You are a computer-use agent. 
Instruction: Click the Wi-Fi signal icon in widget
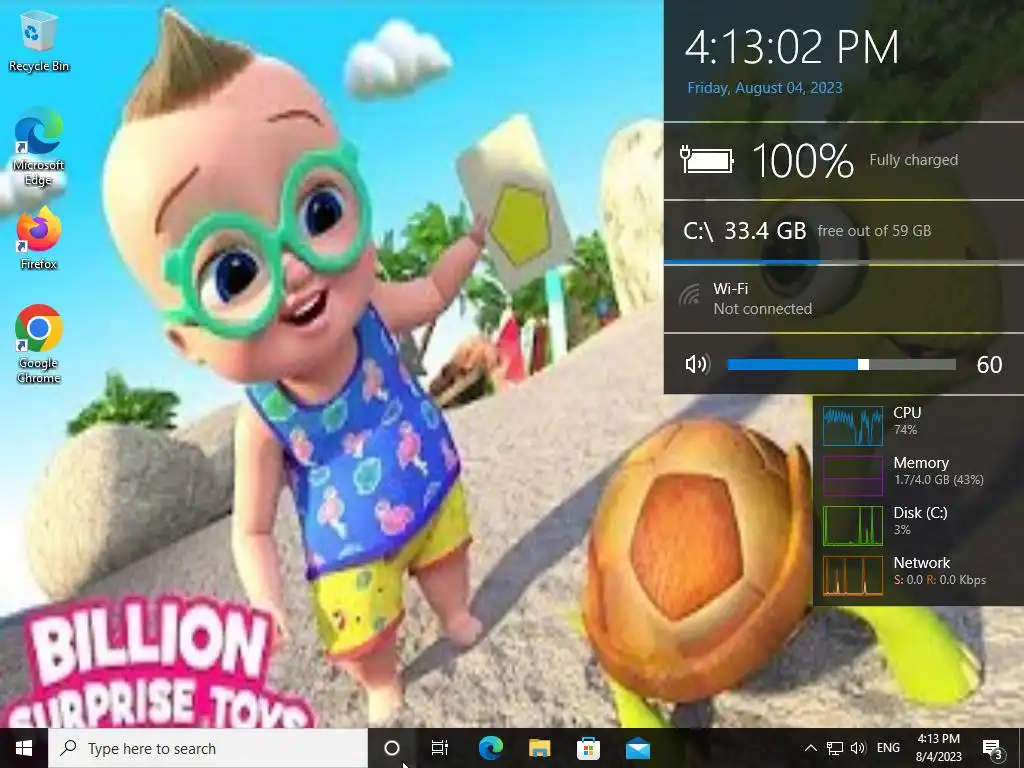[690, 296]
